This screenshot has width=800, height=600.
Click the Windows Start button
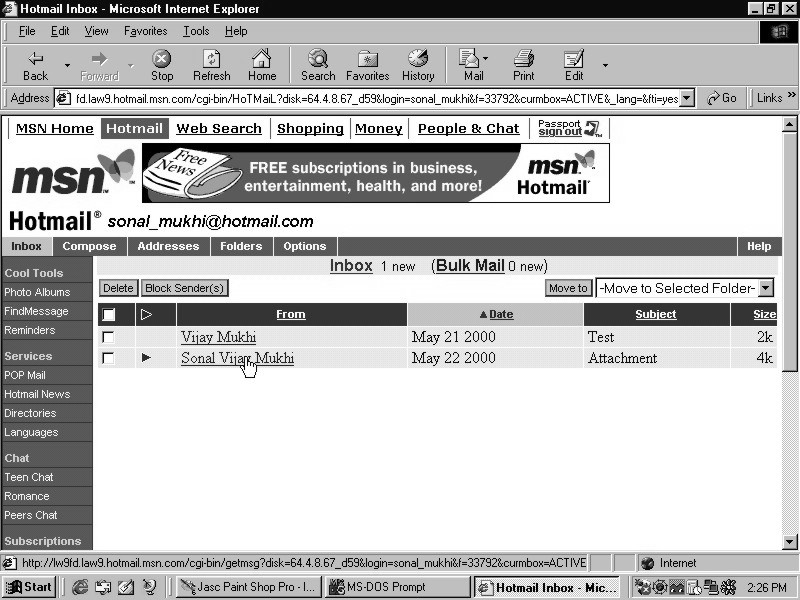pyautogui.click(x=30, y=587)
